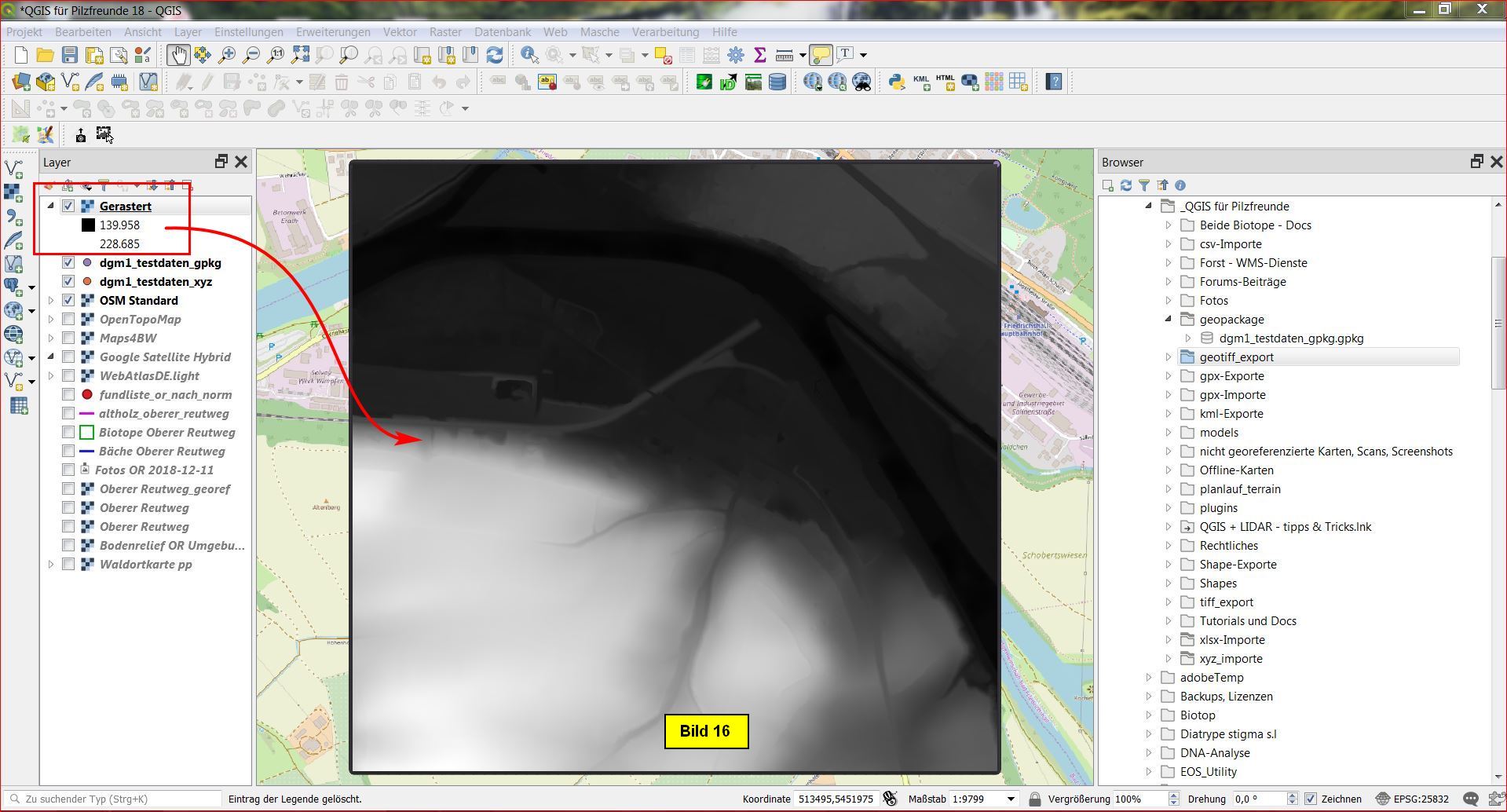Open the Python console
Image resolution: width=1507 pixels, height=812 pixels.
(x=896, y=82)
